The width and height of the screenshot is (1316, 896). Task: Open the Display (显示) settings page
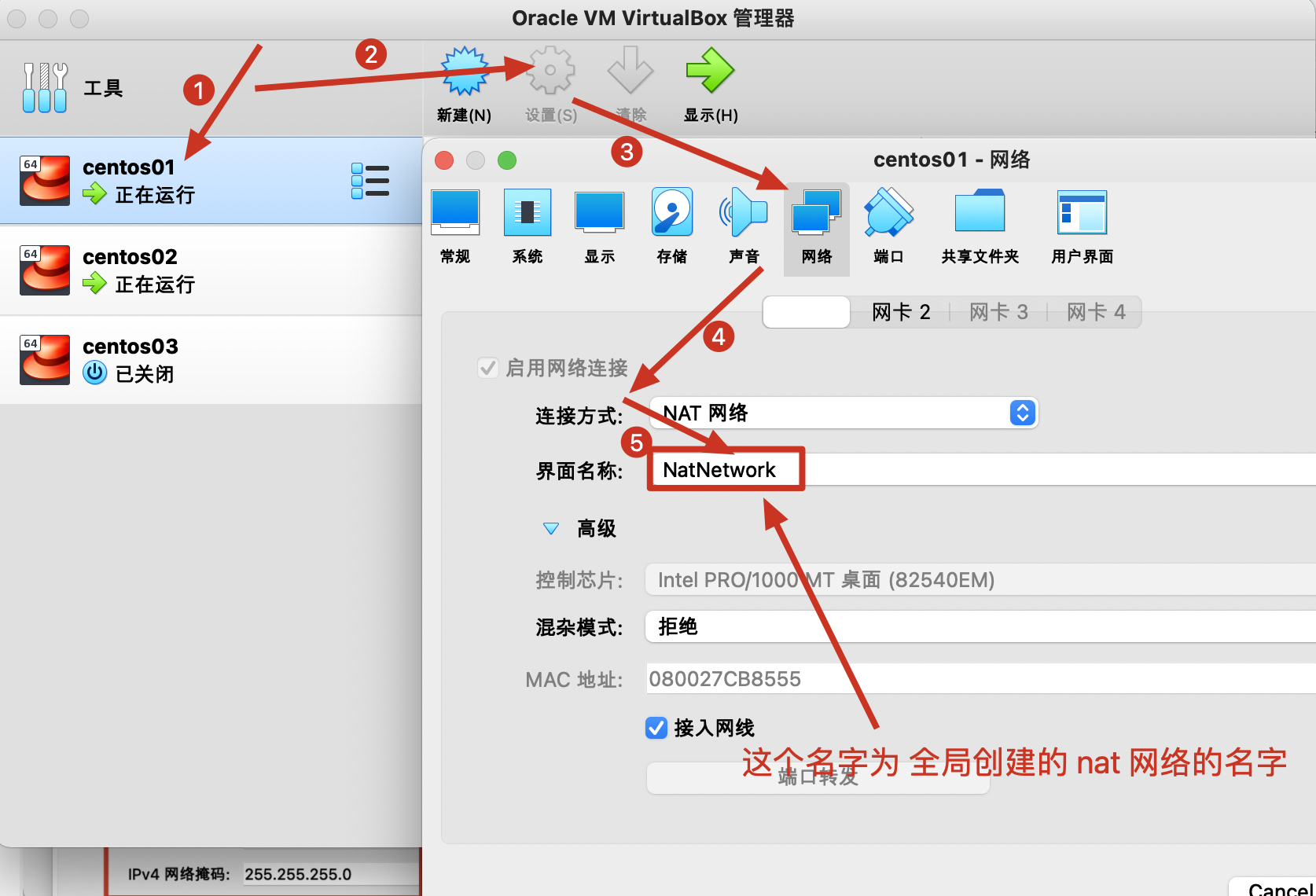[599, 228]
